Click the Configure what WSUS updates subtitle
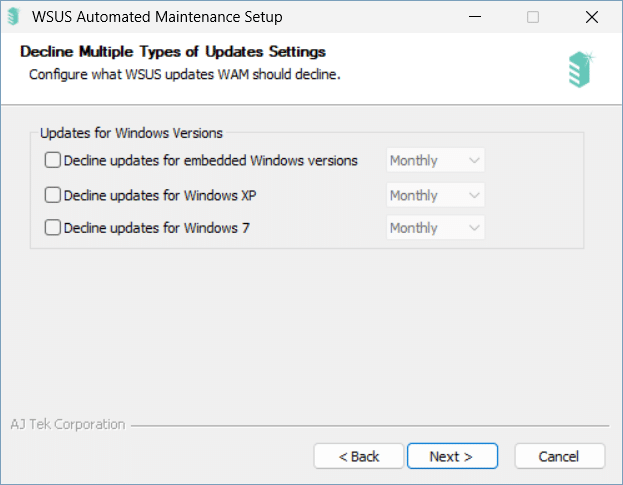 [x=185, y=74]
